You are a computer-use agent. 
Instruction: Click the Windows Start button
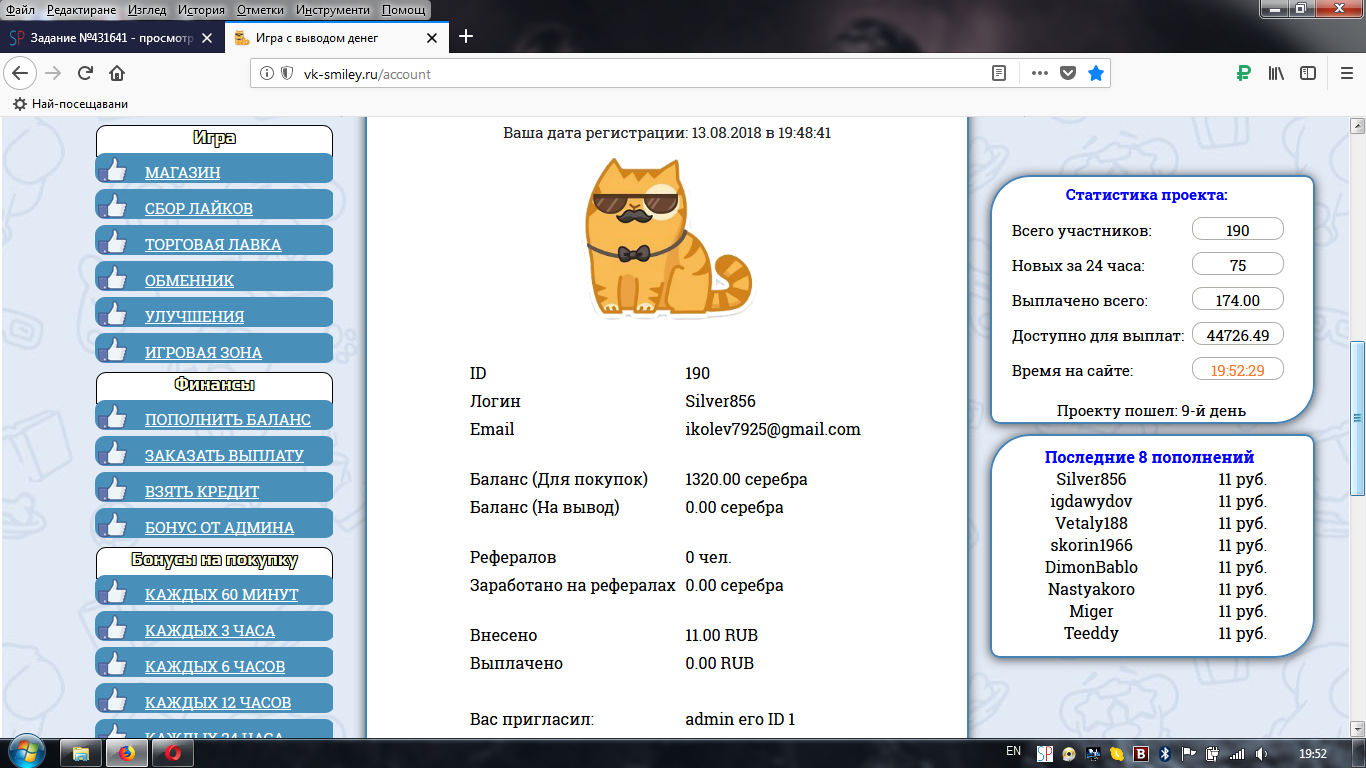[25, 752]
